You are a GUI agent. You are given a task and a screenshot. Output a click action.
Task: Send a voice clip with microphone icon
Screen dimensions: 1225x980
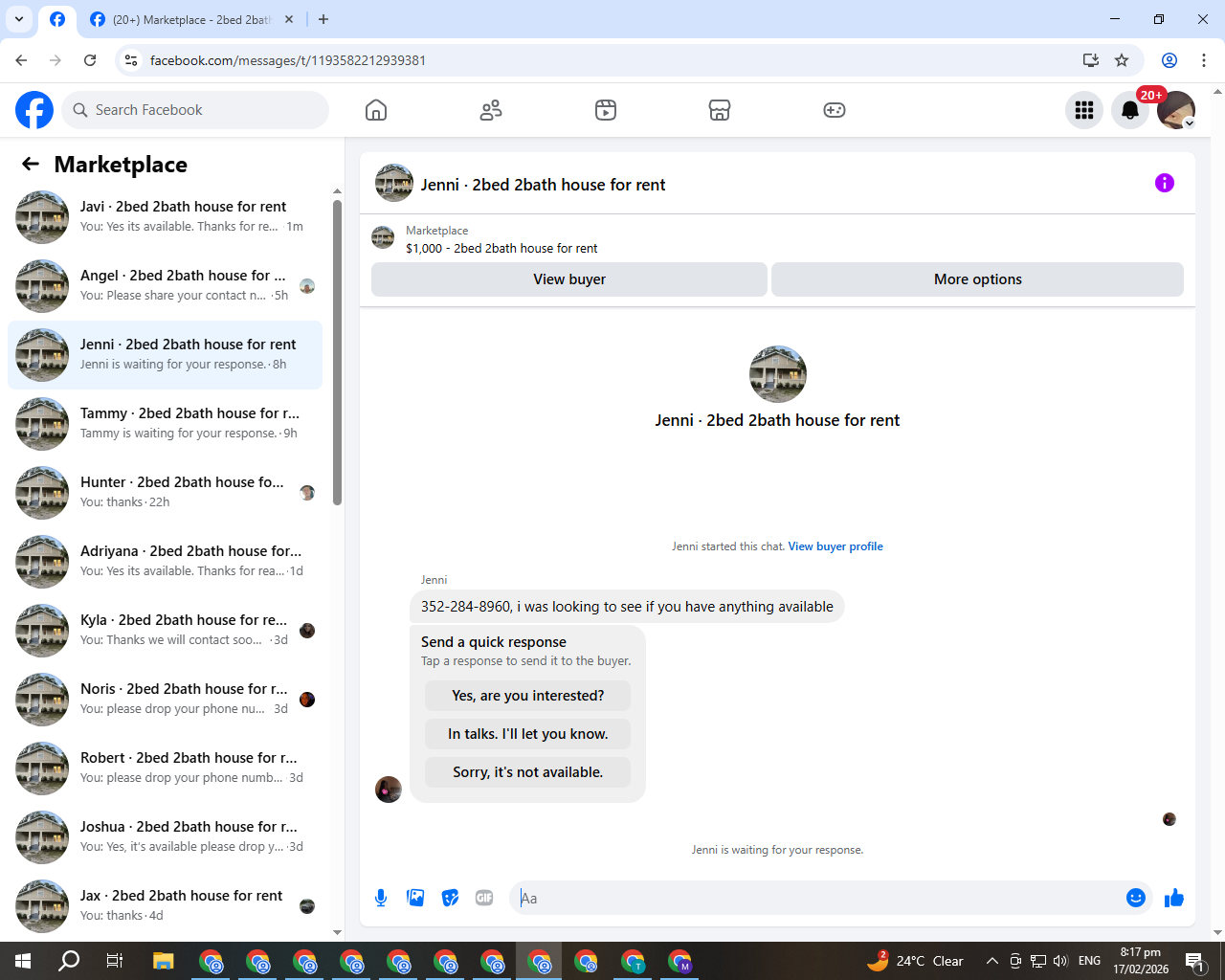coord(381,898)
